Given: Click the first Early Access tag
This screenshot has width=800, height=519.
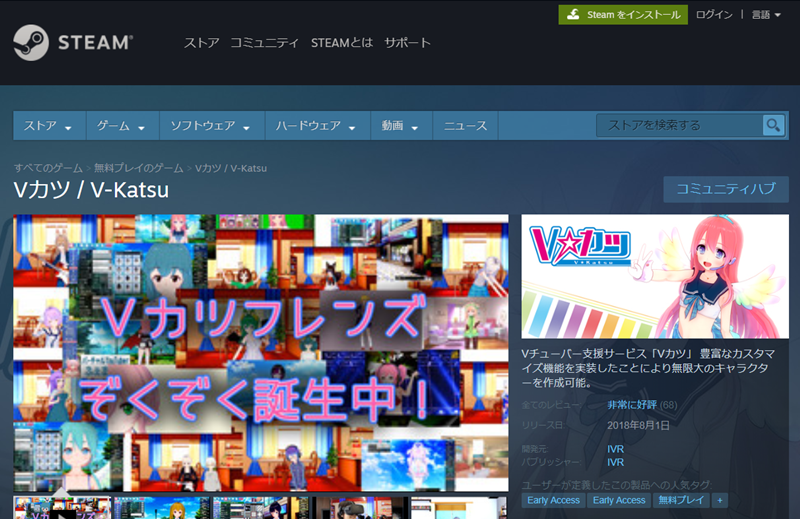Looking at the screenshot, I should pos(553,501).
